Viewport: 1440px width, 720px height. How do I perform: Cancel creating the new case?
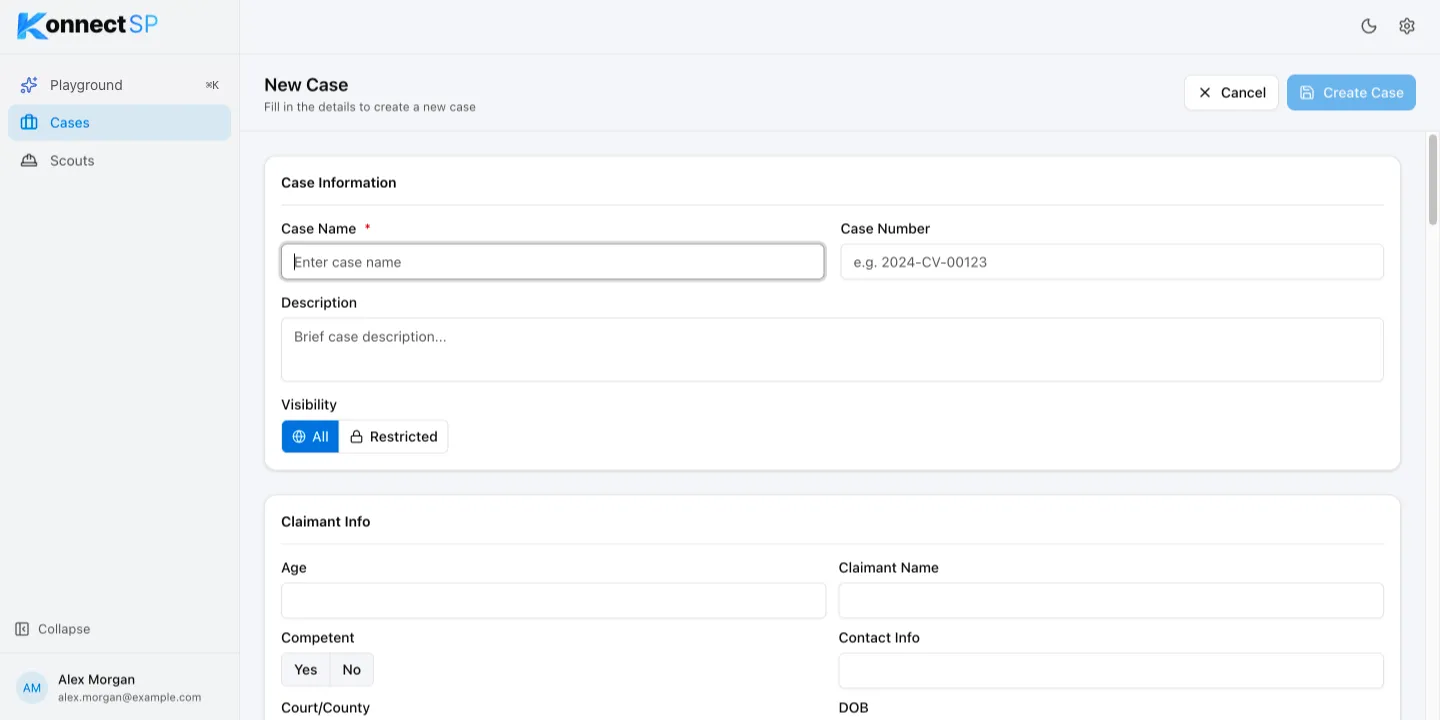click(x=1231, y=93)
